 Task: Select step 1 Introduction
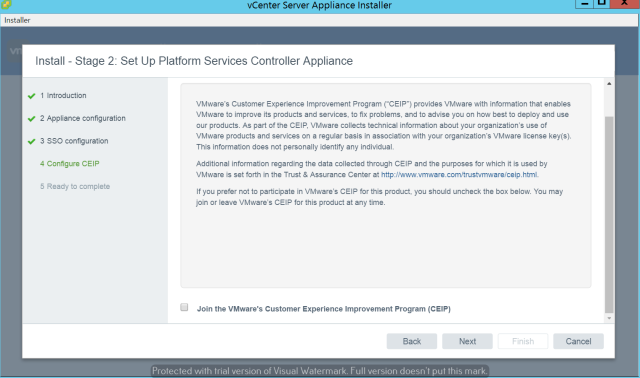pyautogui.click(x=63, y=96)
